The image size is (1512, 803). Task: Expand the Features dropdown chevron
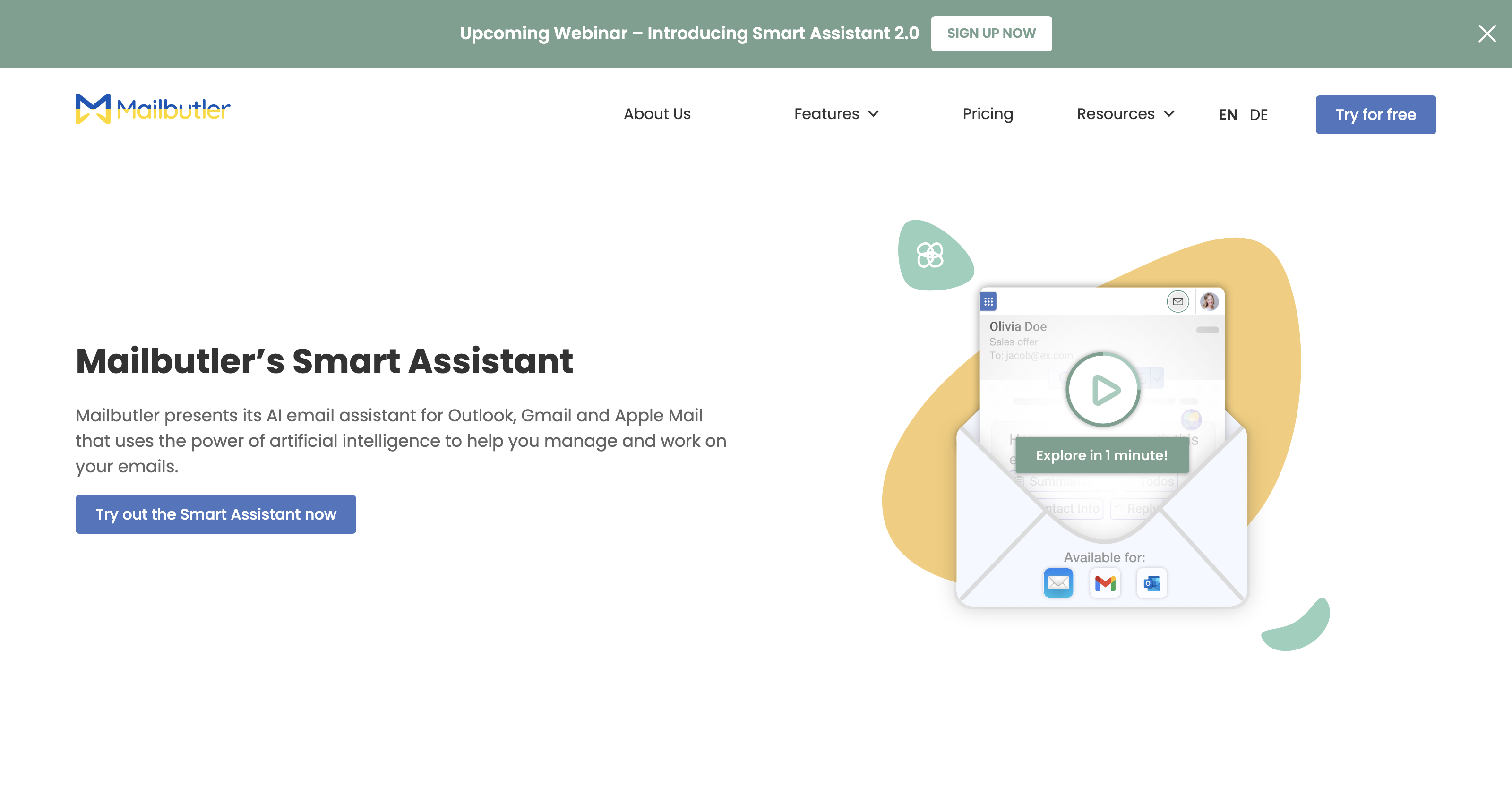(x=873, y=114)
